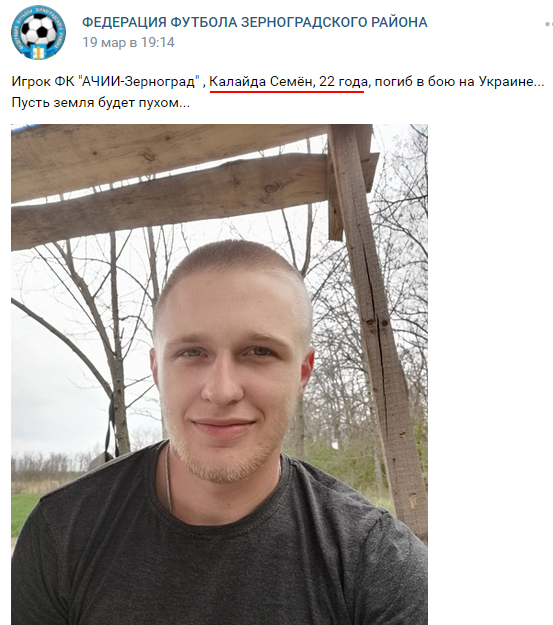Screen dimensions: 553x625
Task: Click the line "Пусть земля будет пухом..."
Action: tap(100, 103)
